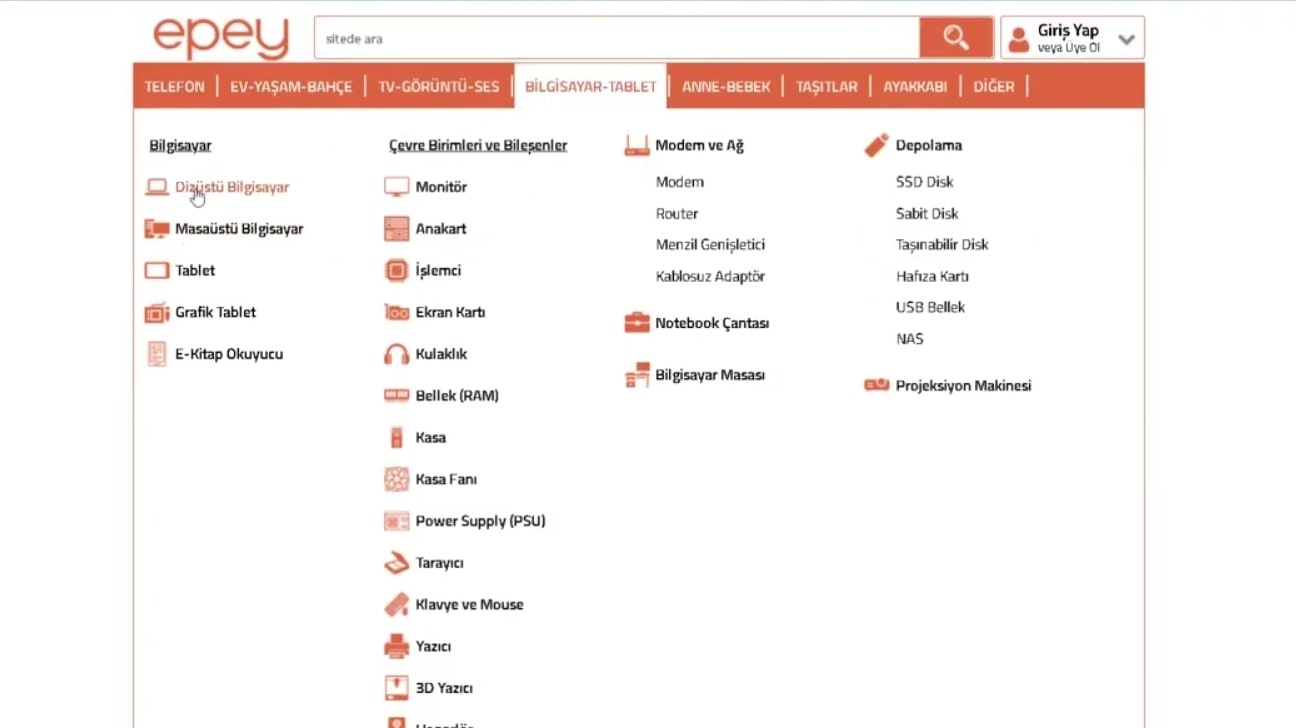Viewport: 1296px width, 728px height.
Task: Open the SSD Disk link
Action: point(924,182)
